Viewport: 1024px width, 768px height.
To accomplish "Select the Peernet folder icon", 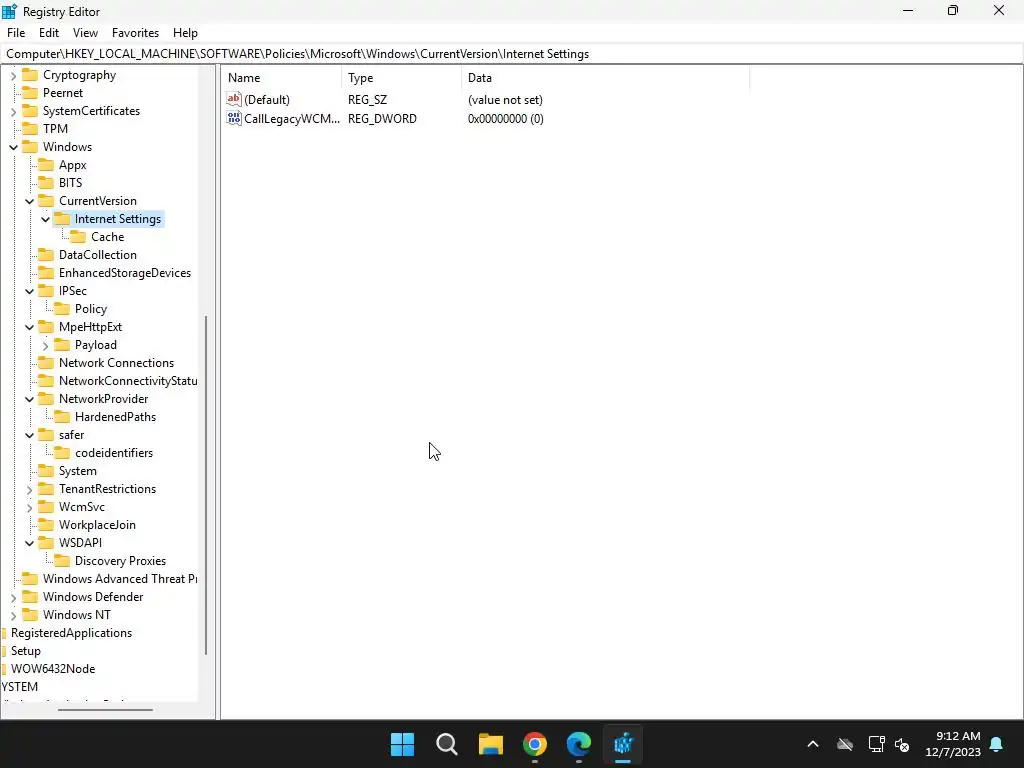I will tap(30, 93).
